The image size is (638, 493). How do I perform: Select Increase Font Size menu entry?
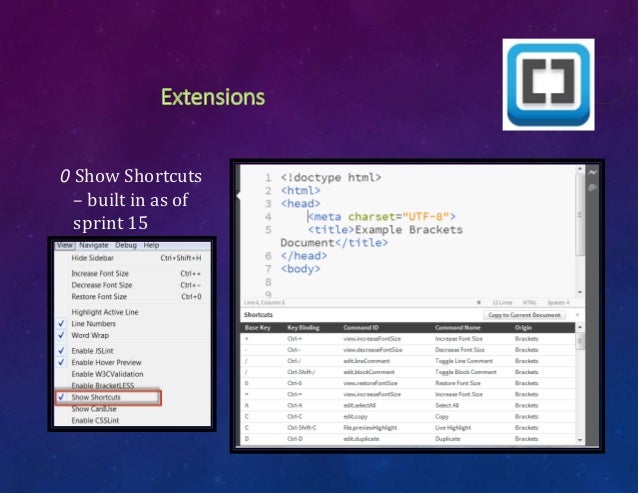coord(133,273)
